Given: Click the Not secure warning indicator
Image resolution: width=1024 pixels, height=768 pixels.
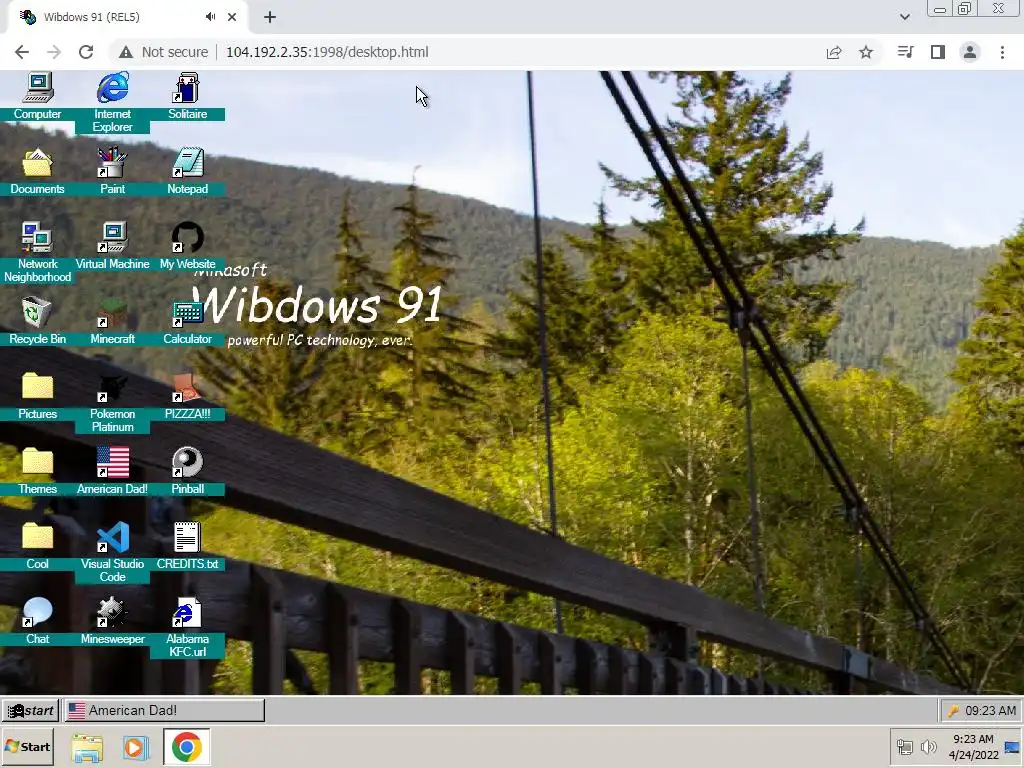Looking at the screenshot, I should (163, 52).
